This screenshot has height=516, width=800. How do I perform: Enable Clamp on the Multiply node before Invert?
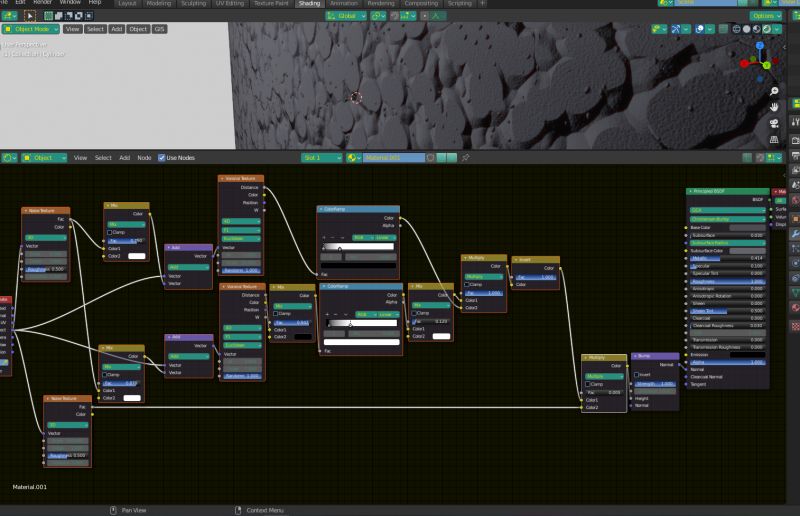[467, 284]
